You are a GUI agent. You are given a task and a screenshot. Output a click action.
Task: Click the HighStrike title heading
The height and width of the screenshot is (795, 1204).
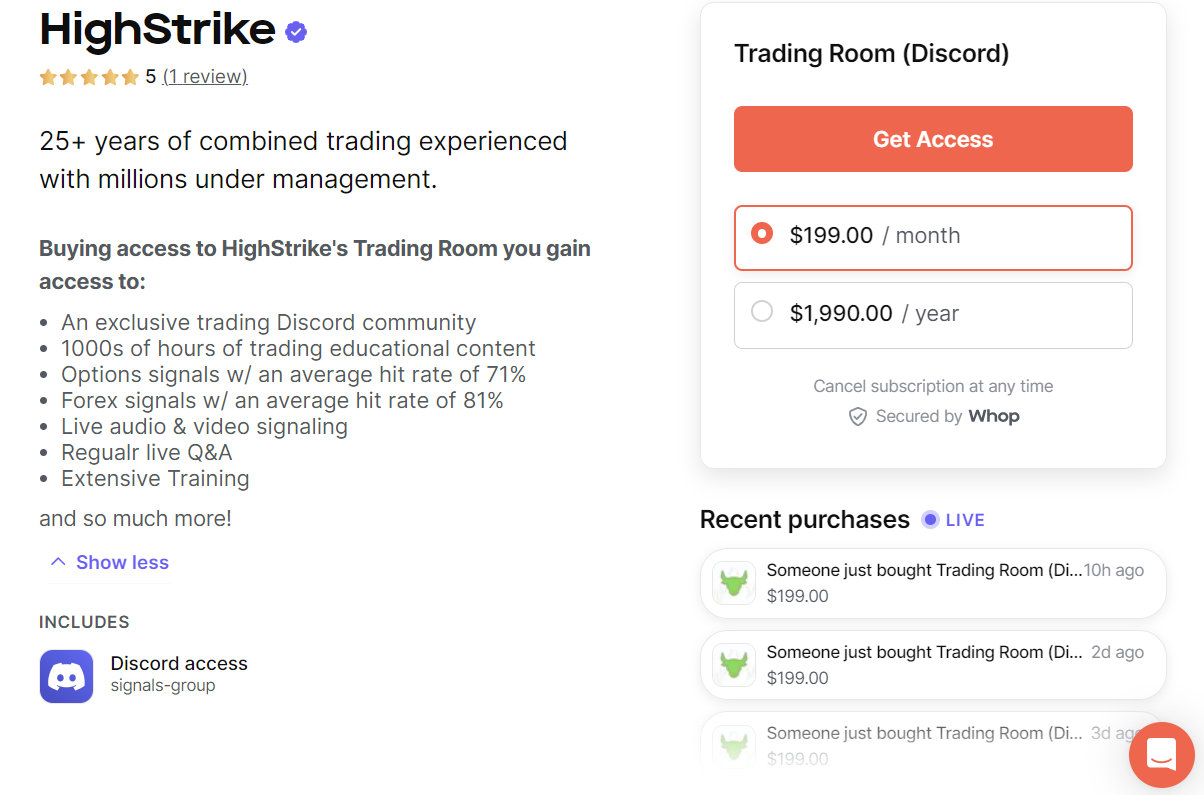click(157, 29)
